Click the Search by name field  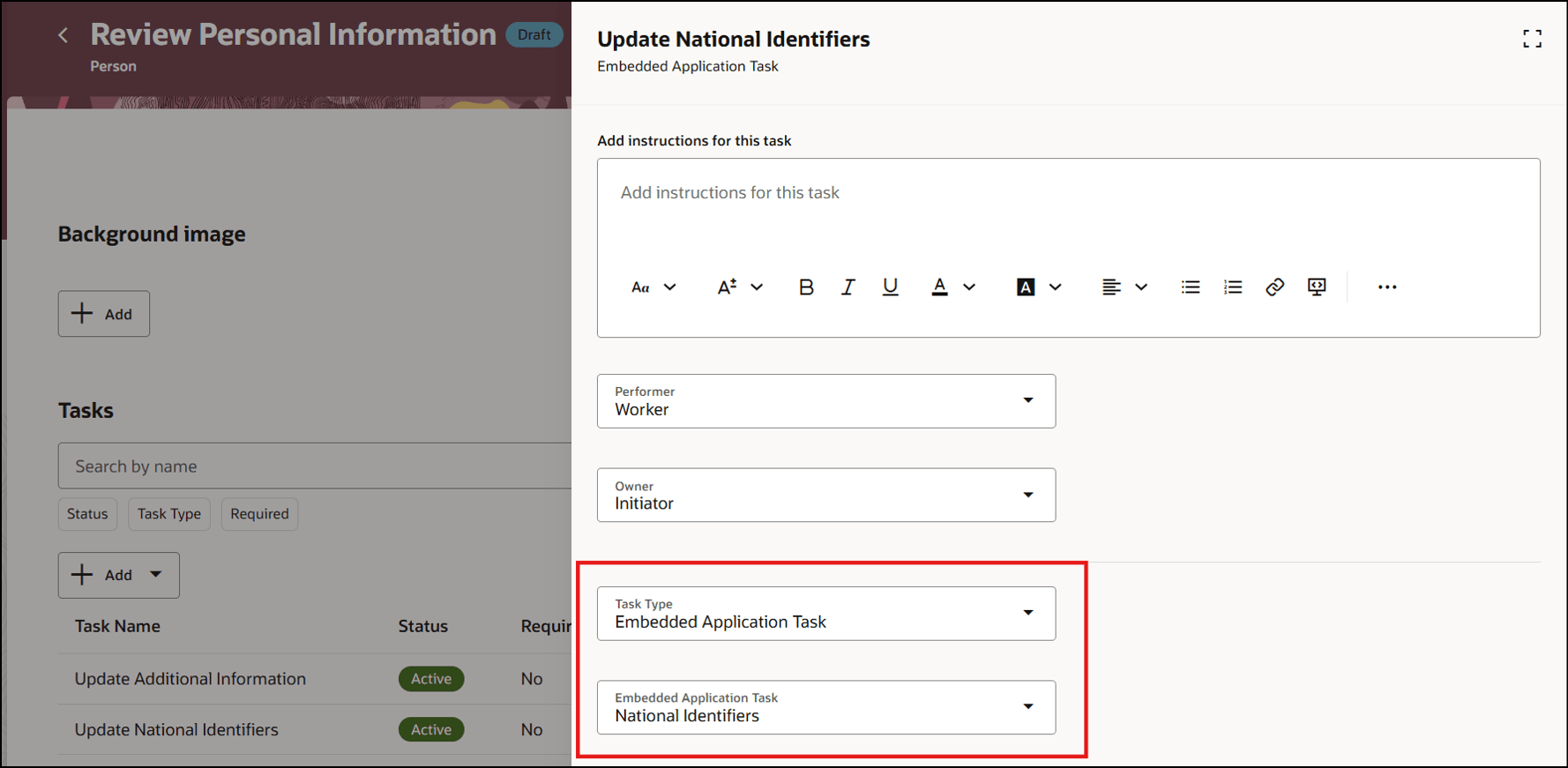tap(315, 466)
